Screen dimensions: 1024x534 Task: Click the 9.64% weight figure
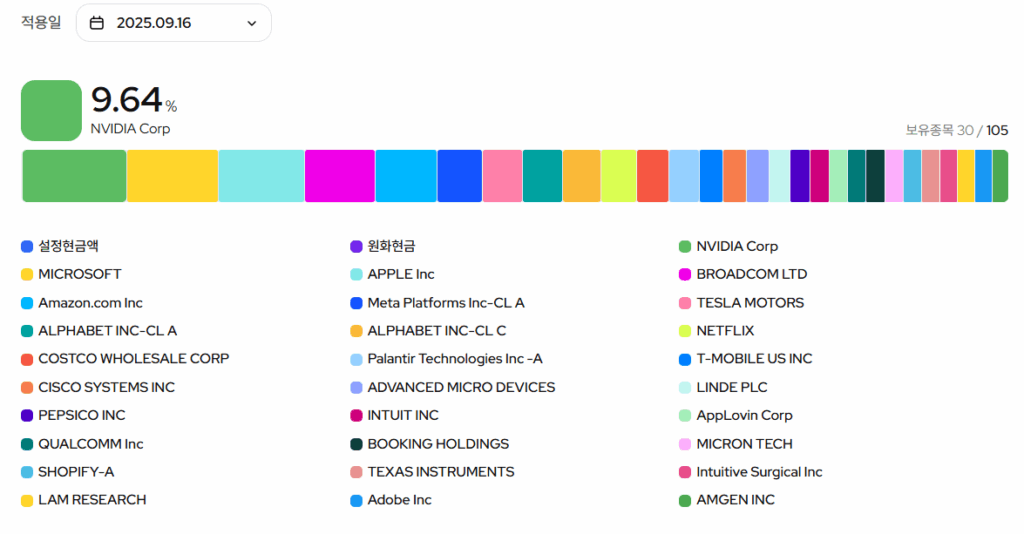tap(134, 100)
